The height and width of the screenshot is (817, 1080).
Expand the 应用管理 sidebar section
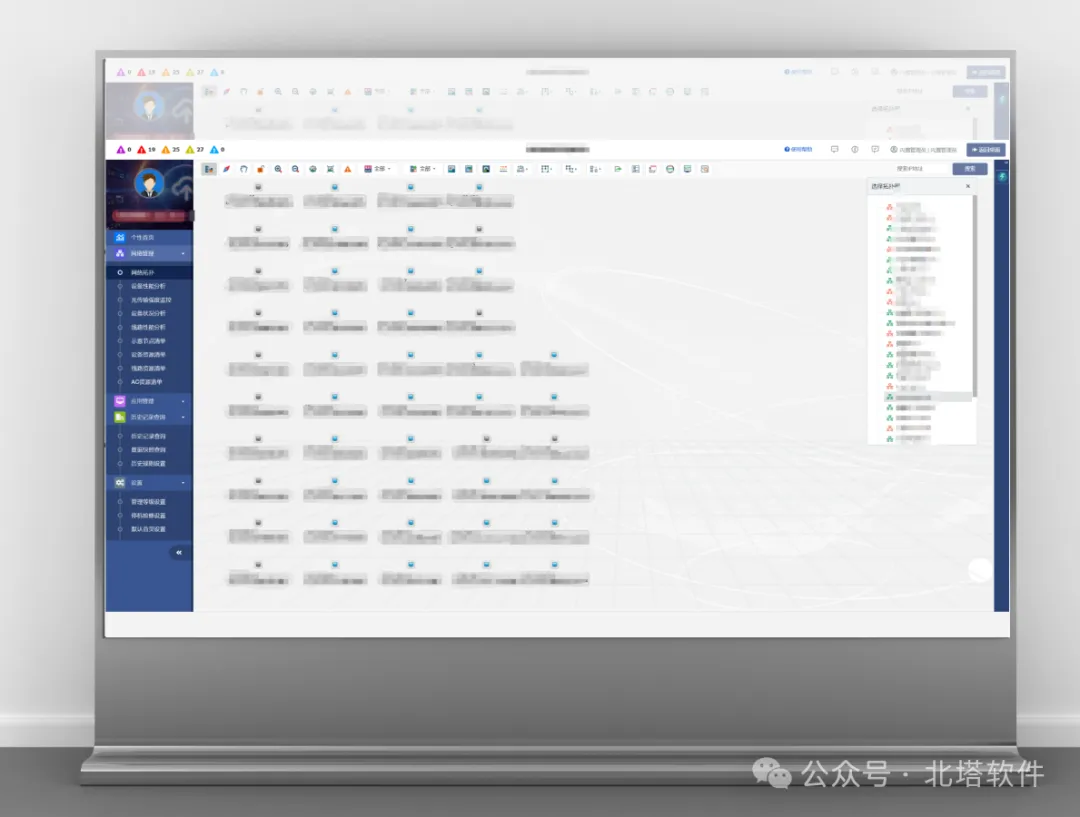click(x=149, y=401)
